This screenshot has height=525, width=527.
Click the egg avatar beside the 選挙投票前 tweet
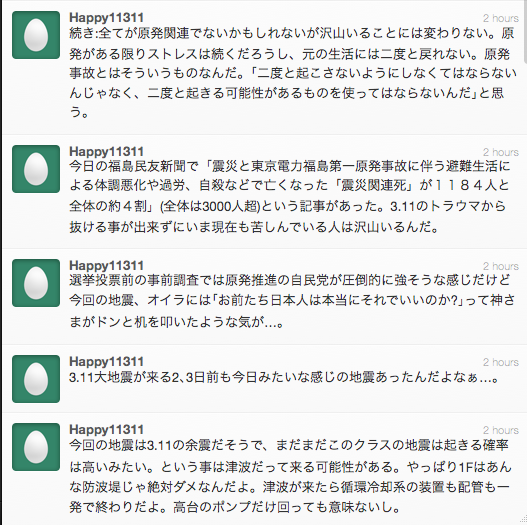(36, 283)
